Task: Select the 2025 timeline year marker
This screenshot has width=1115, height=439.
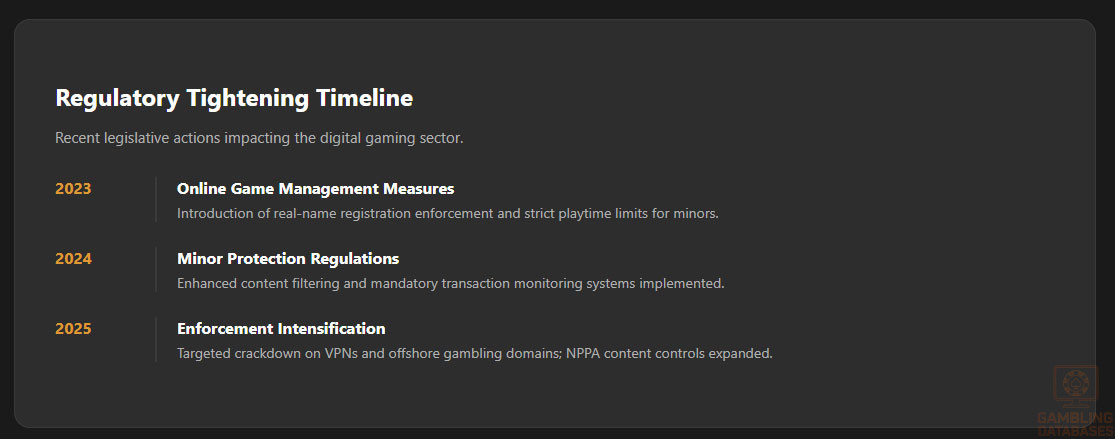Action: click(73, 329)
